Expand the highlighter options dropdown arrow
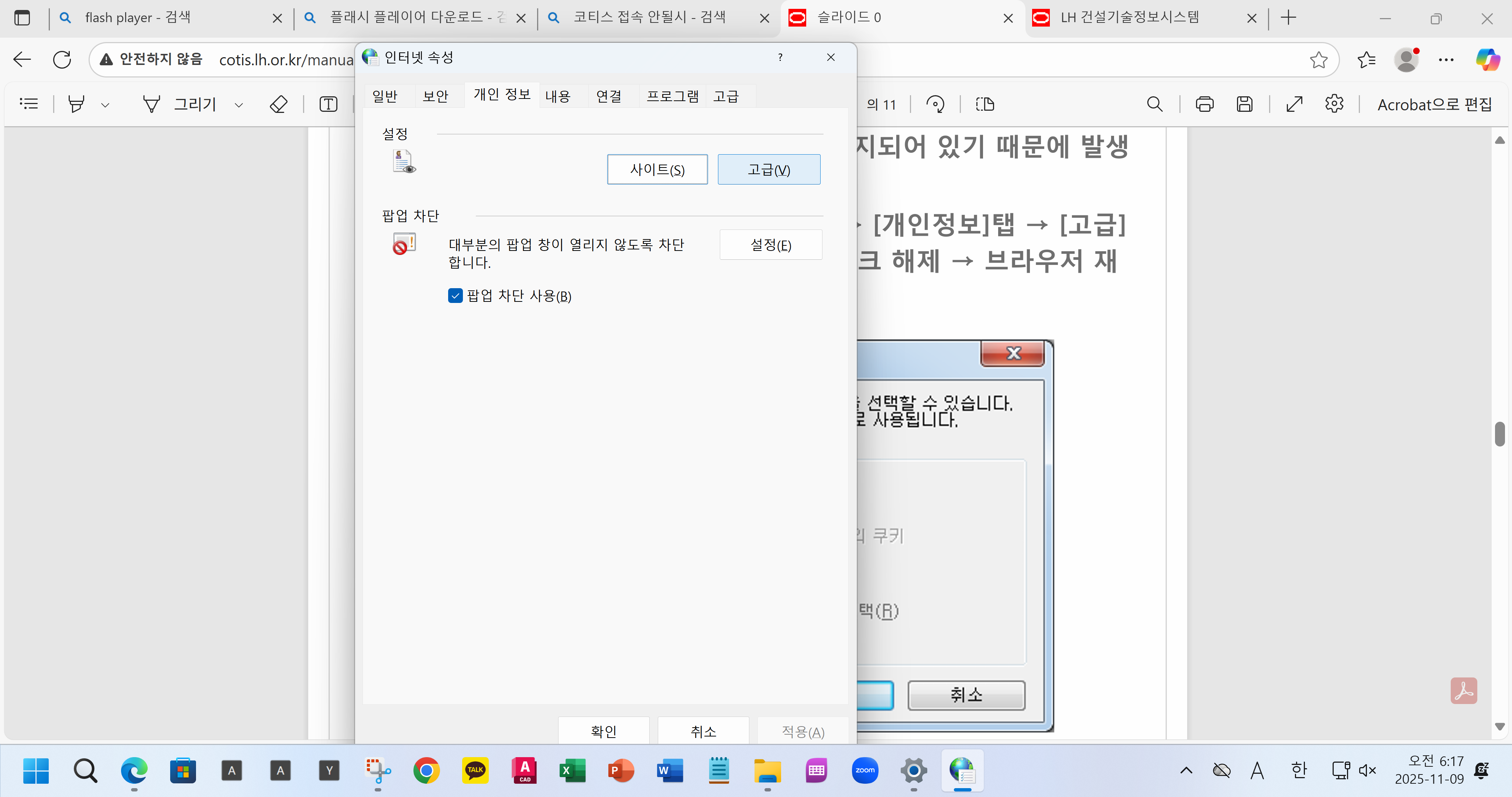This screenshot has width=1512, height=797. [105, 105]
